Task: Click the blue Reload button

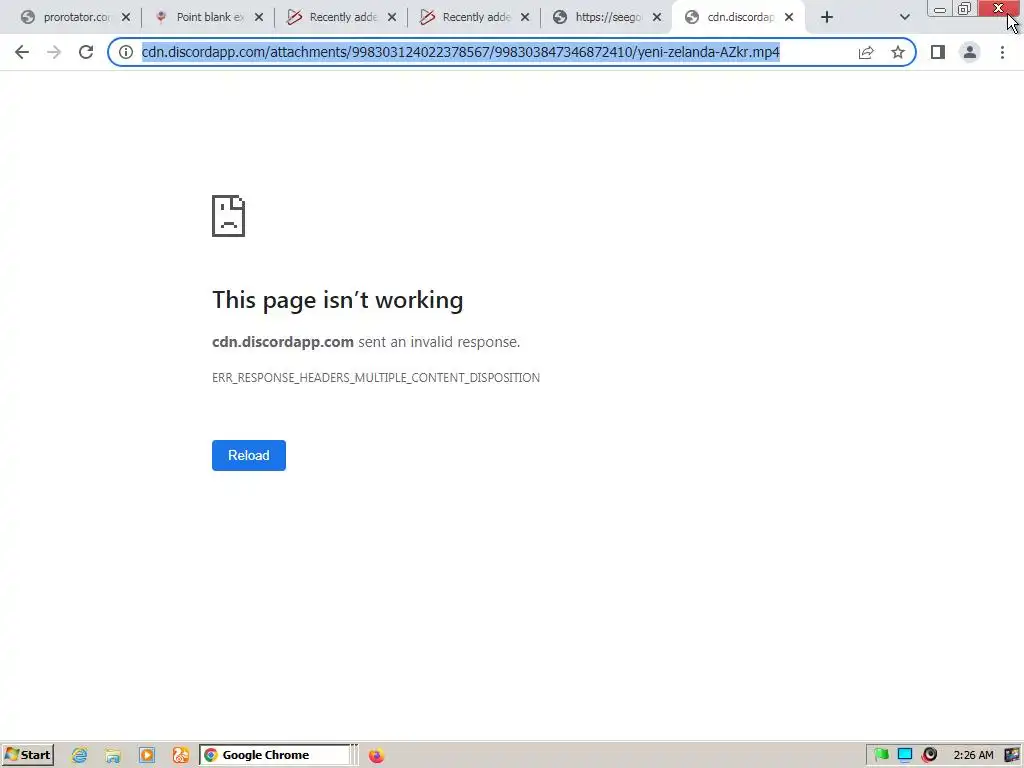Action: tap(249, 455)
